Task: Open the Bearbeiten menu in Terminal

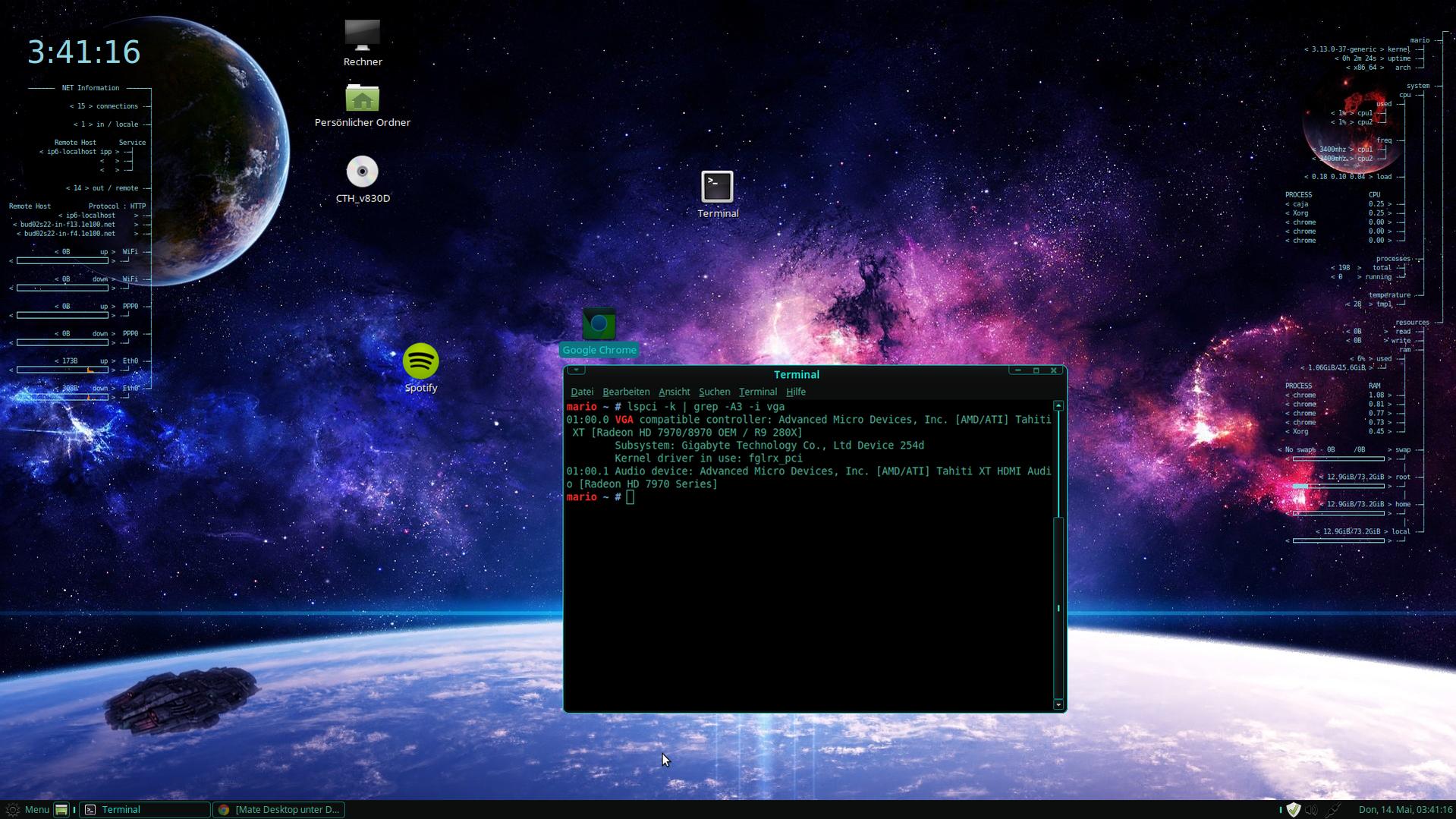Action: 626,392
